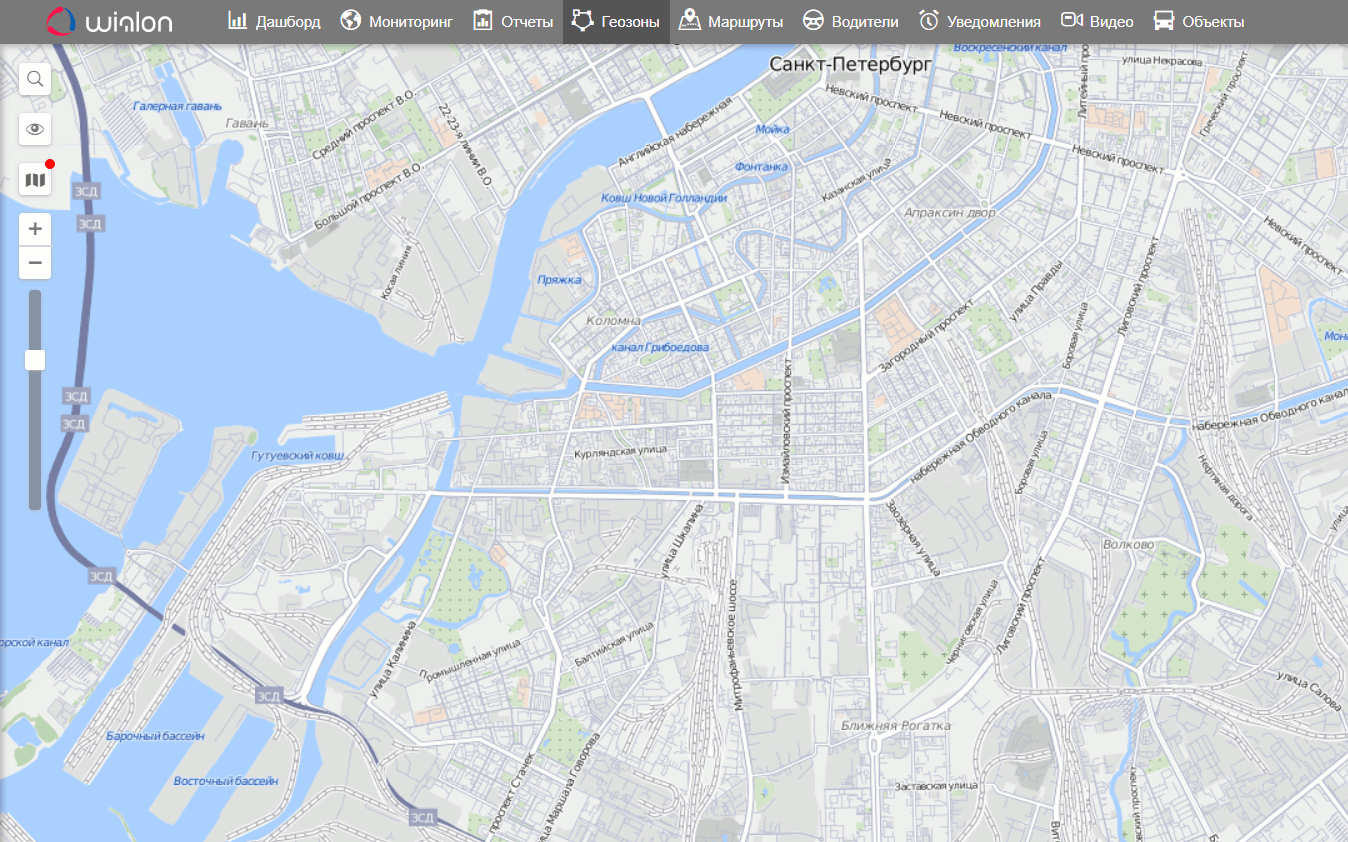Open the map layers selector
The height and width of the screenshot is (842, 1348).
coord(35,180)
